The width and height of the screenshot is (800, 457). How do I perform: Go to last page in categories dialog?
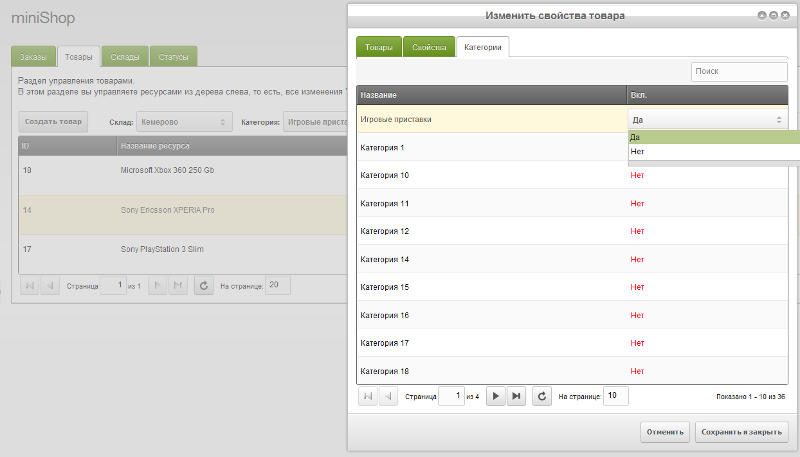(x=516, y=396)
